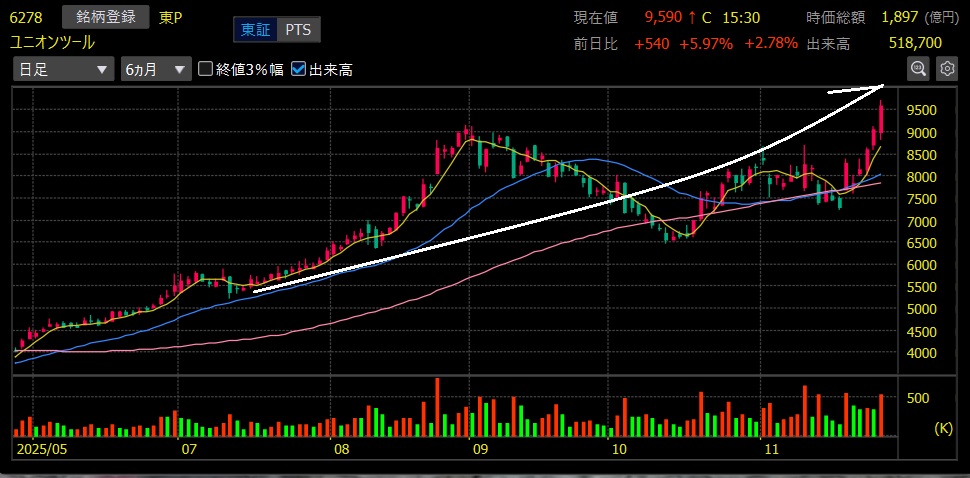Image resolution: width=970 pixels, height=478 pixels.
Task: Expand the 6カ月 period dropdown
Action: (x=155, y=69)
